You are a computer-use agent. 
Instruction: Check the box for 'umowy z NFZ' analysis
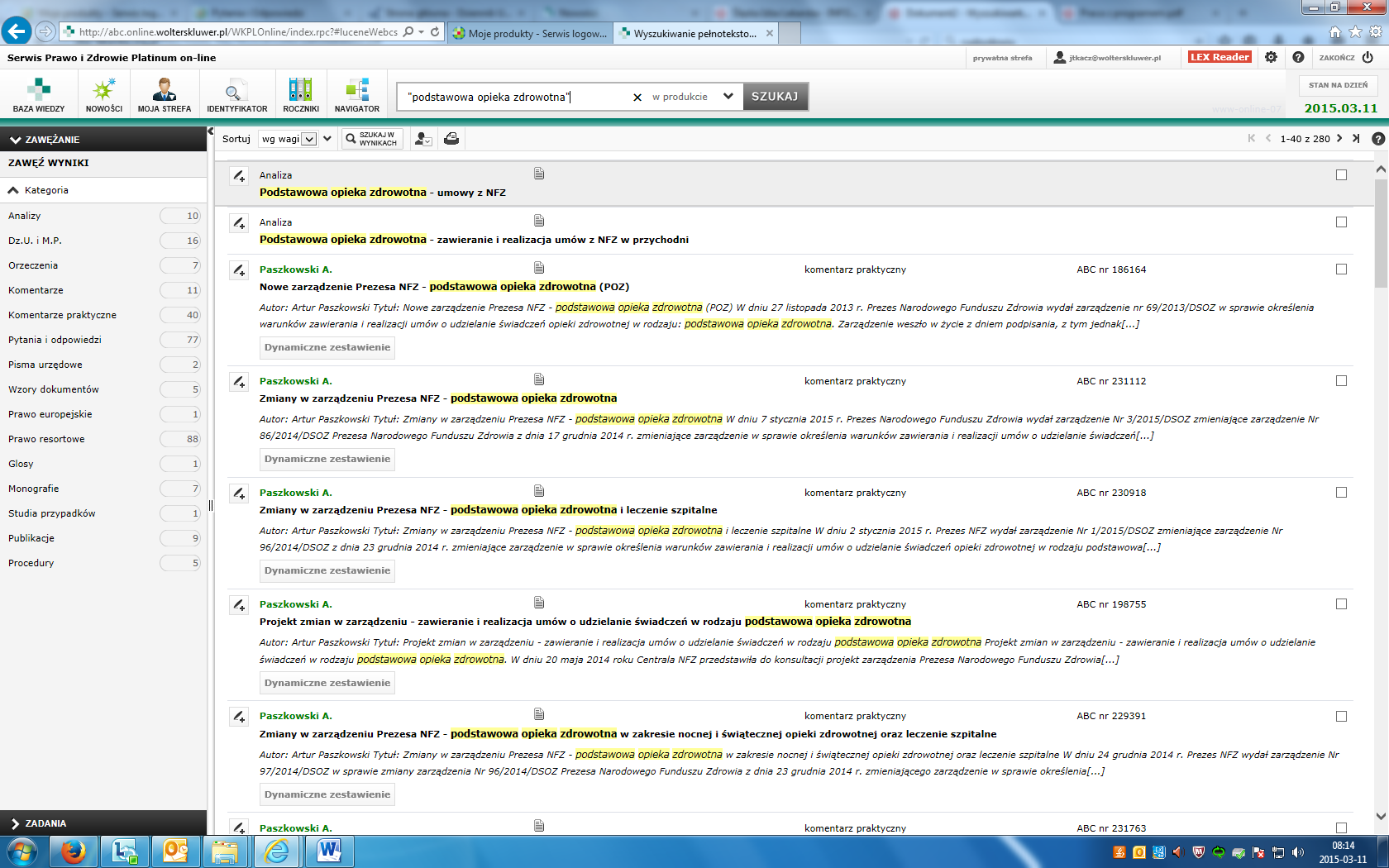[x=1341, y=175]
